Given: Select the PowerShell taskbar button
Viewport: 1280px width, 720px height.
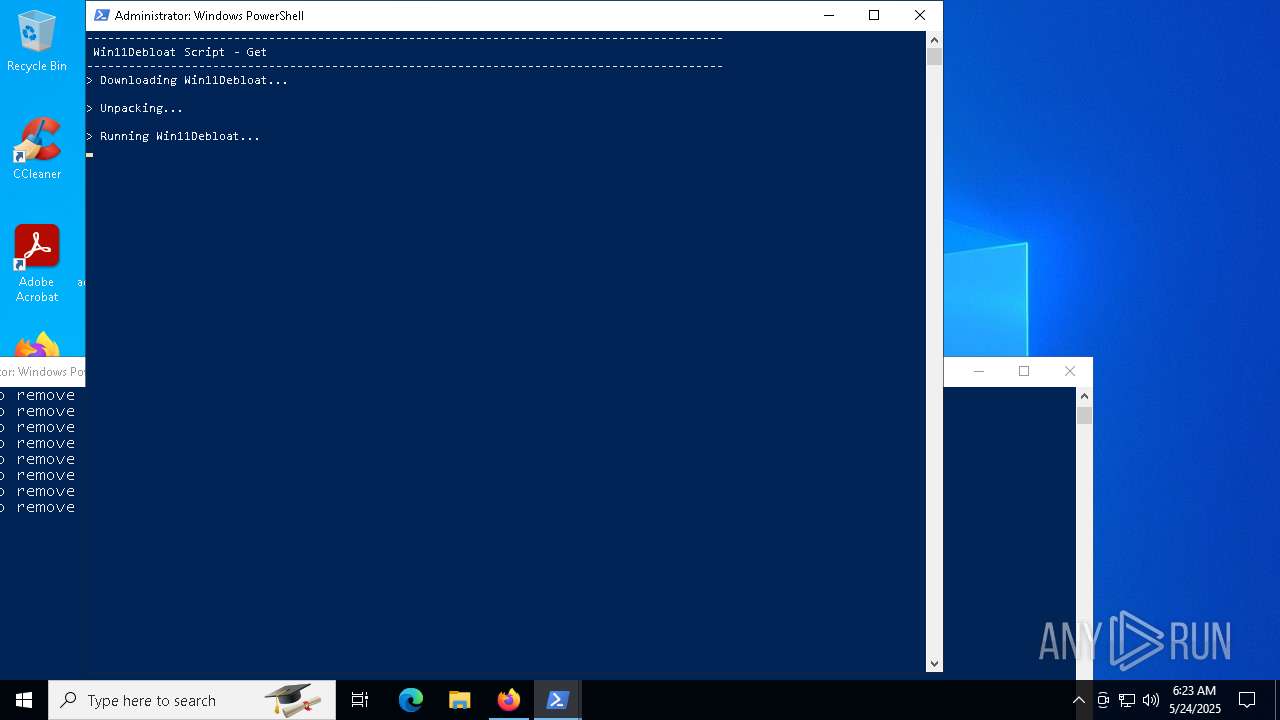Looking at the screenshot, I should [558, 700].
